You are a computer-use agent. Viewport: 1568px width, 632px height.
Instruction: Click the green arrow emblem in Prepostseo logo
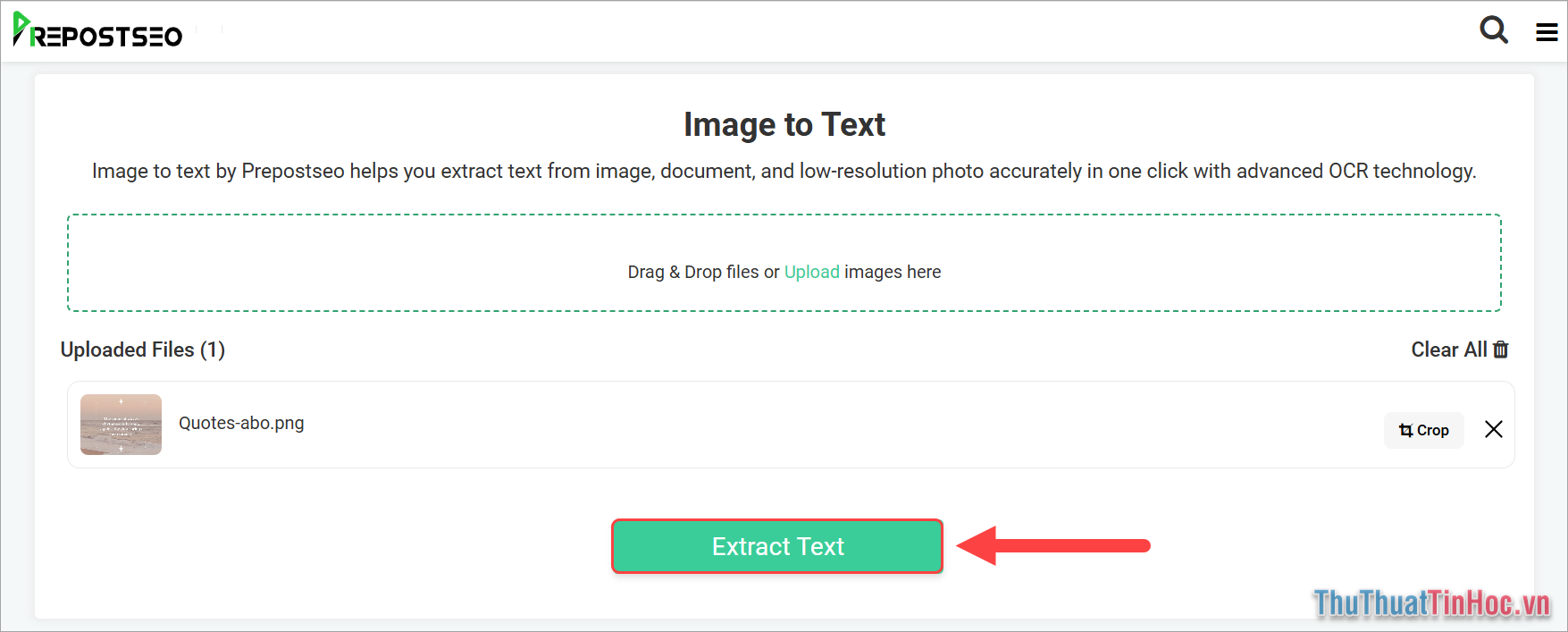coord(21,27)
